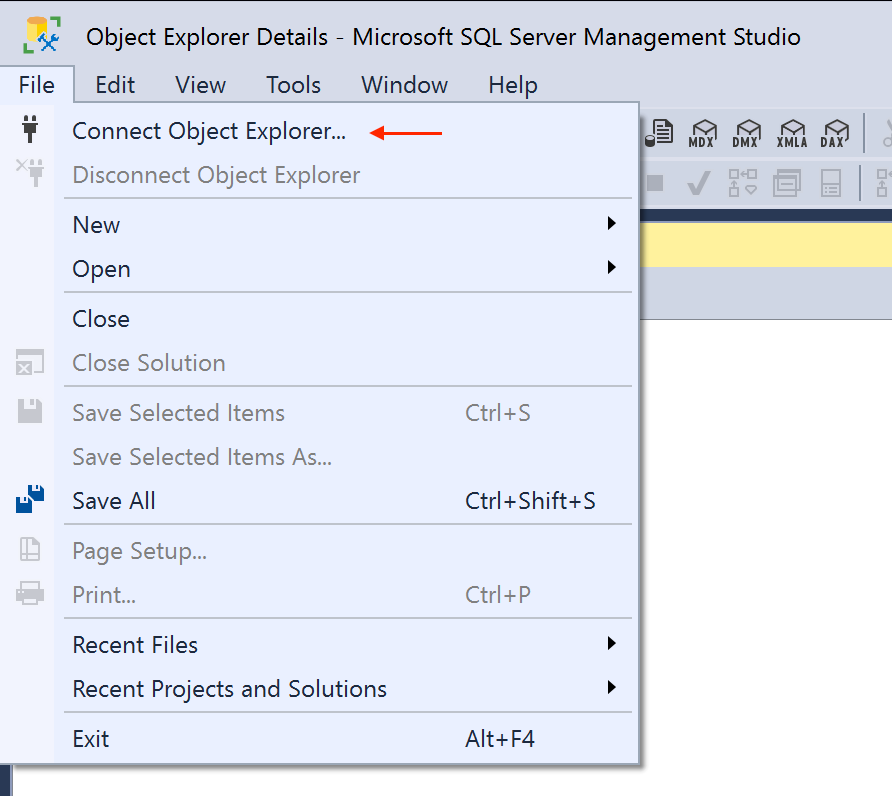
Task: Click the double floppy Save All icon
Action: (30, 500)
